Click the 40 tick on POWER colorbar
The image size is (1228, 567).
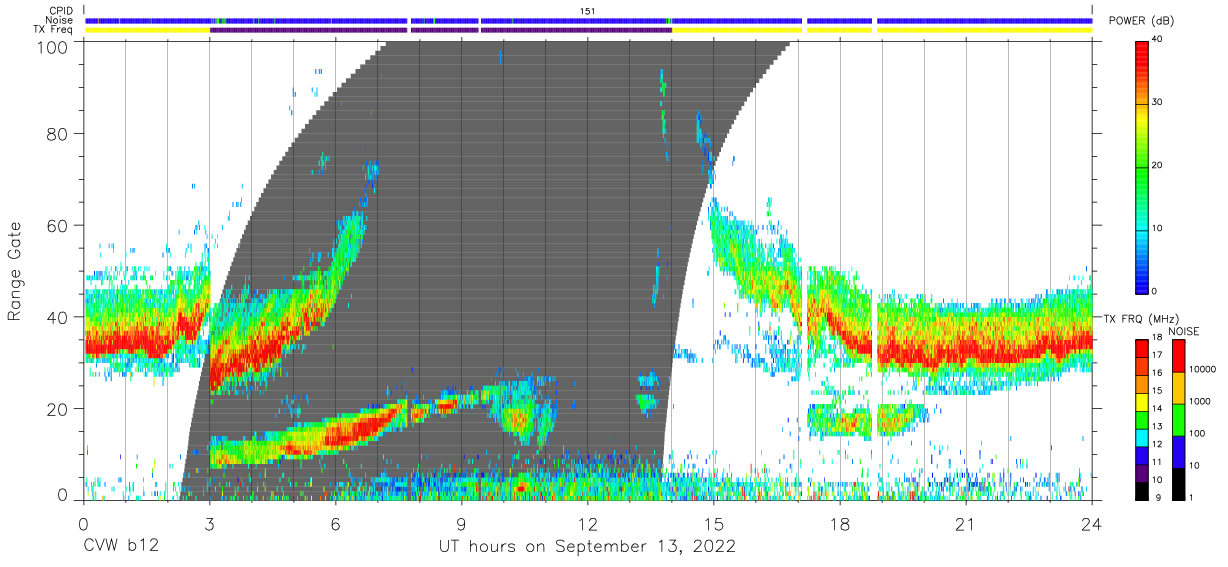(1157, 39)
